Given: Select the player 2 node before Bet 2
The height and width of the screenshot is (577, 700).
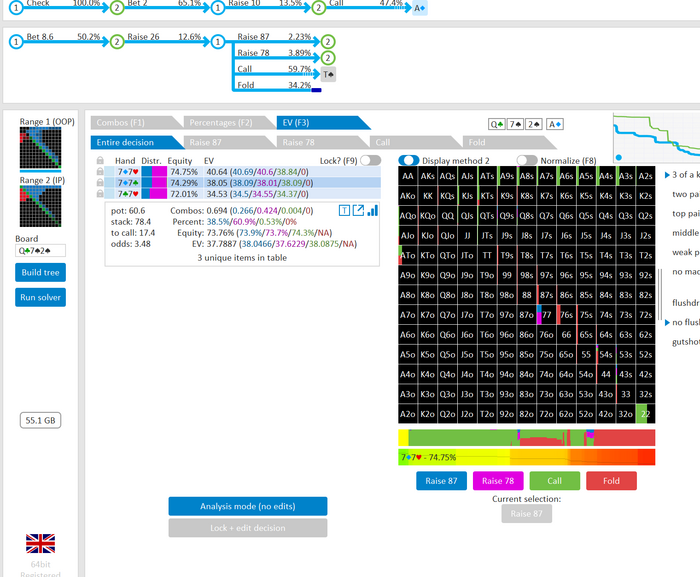Looking at the screenshot, I should click(x=117, y=8).
